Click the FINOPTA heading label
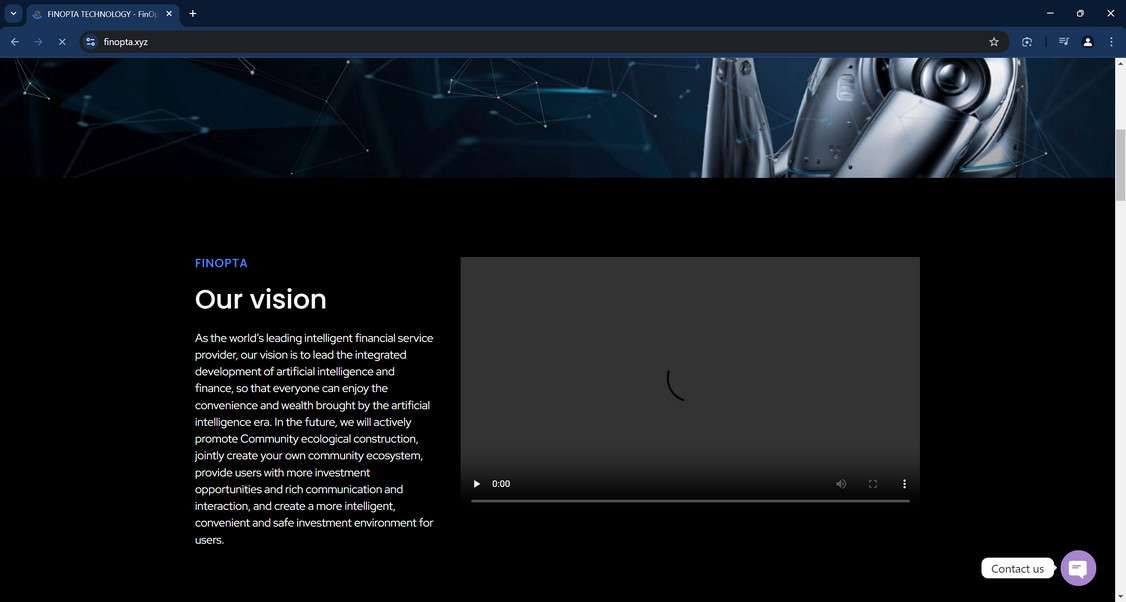 coord(221,263)
